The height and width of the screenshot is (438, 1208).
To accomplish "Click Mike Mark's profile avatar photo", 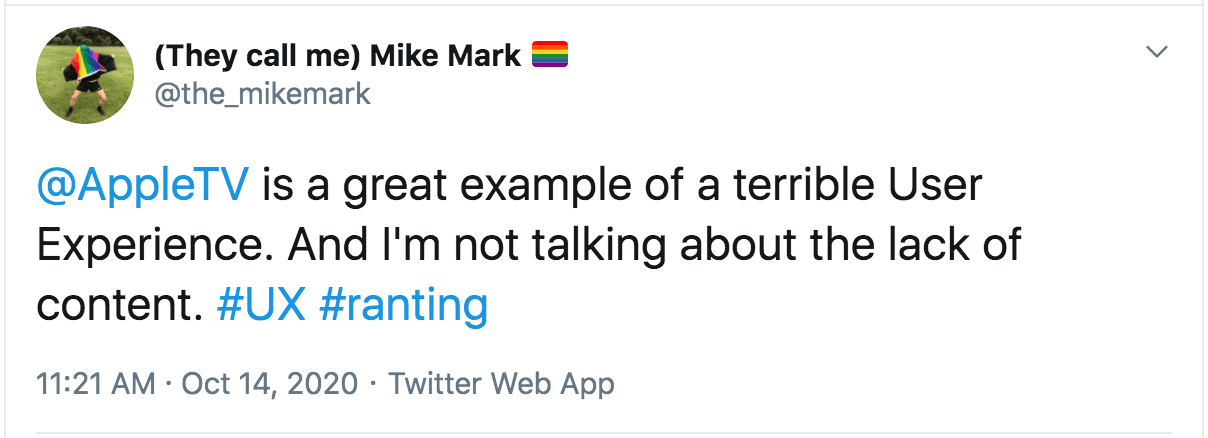I will point(85,75).
